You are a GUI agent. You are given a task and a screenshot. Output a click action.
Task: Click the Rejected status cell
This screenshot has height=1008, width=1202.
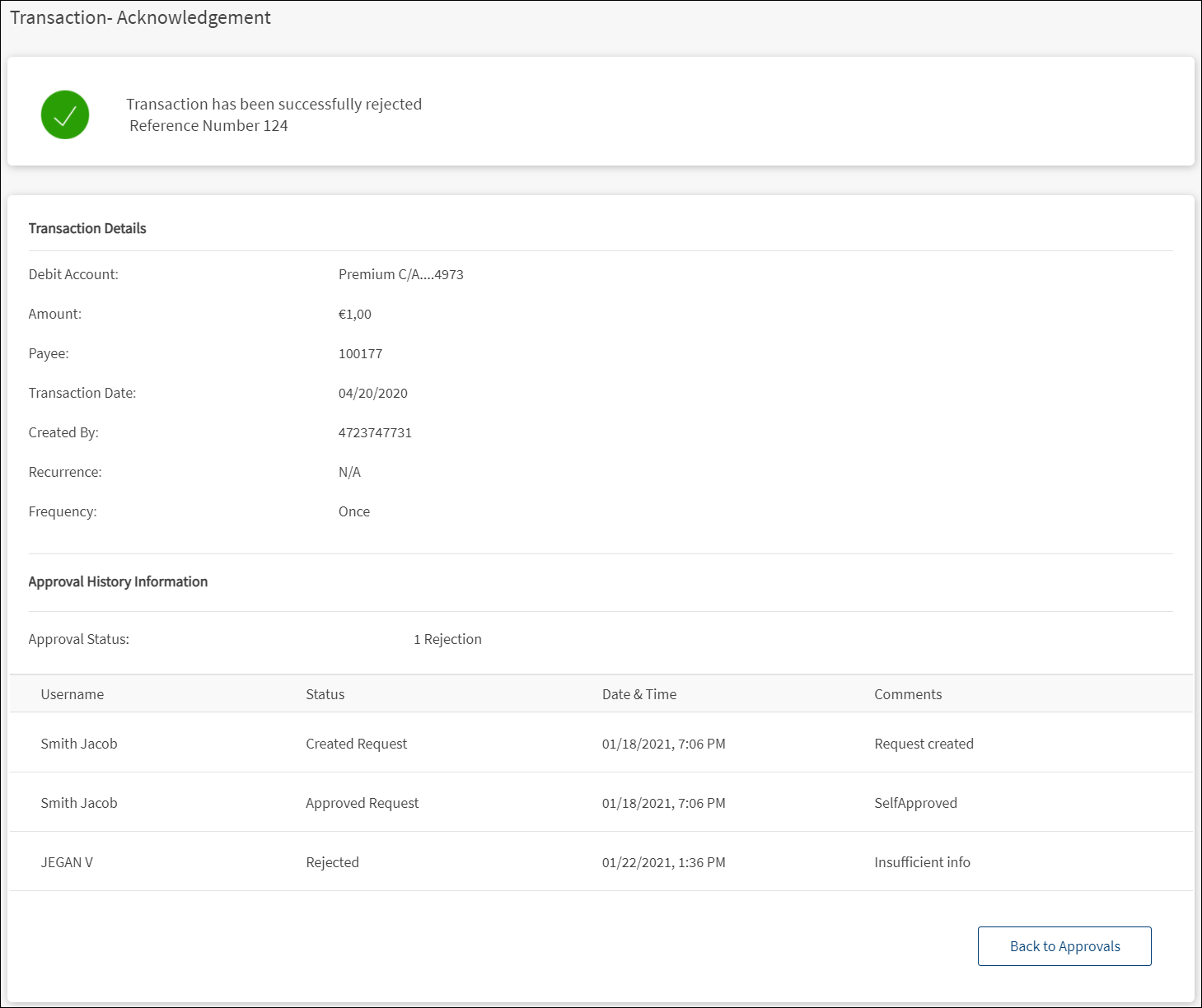(333, 862)
